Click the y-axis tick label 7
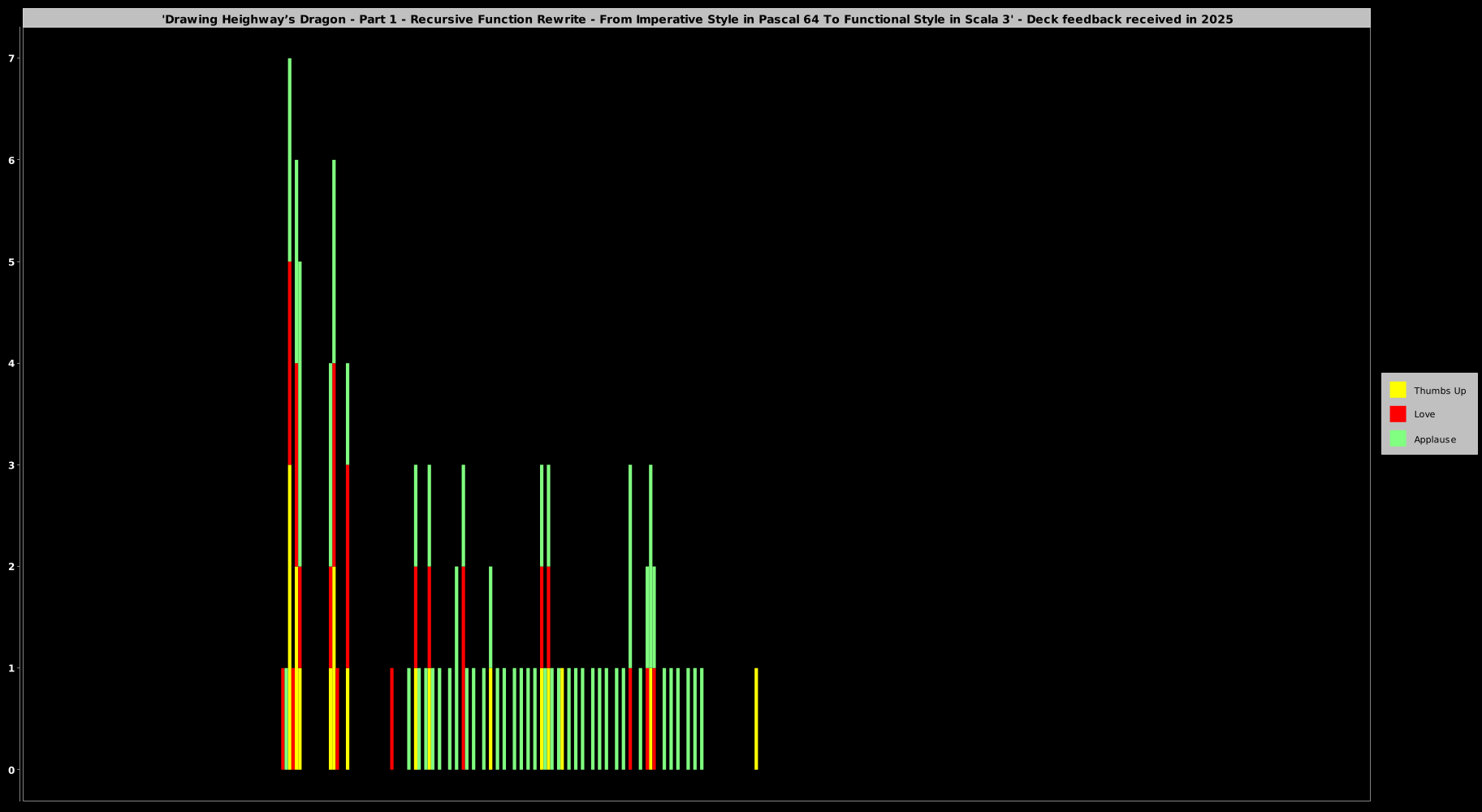Viewport: 1482px width, 812px height. [11, 58]
